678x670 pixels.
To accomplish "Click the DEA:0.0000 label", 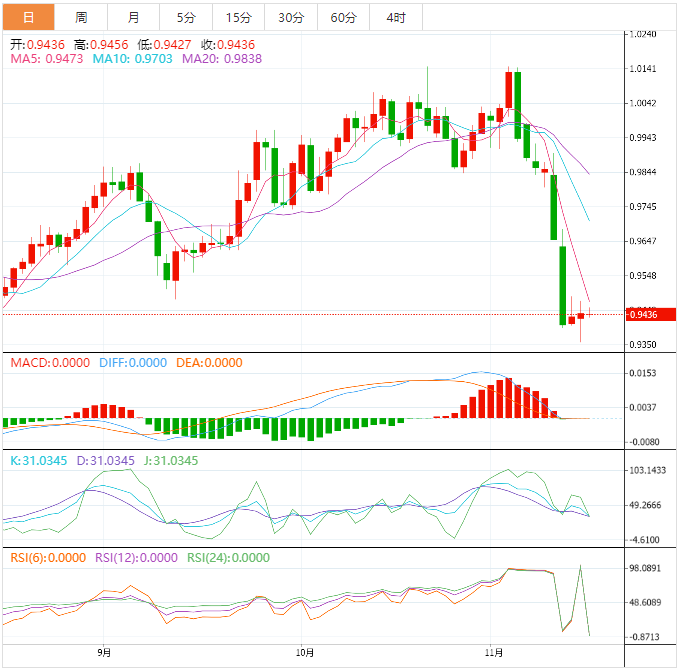I will click(209, 362).
